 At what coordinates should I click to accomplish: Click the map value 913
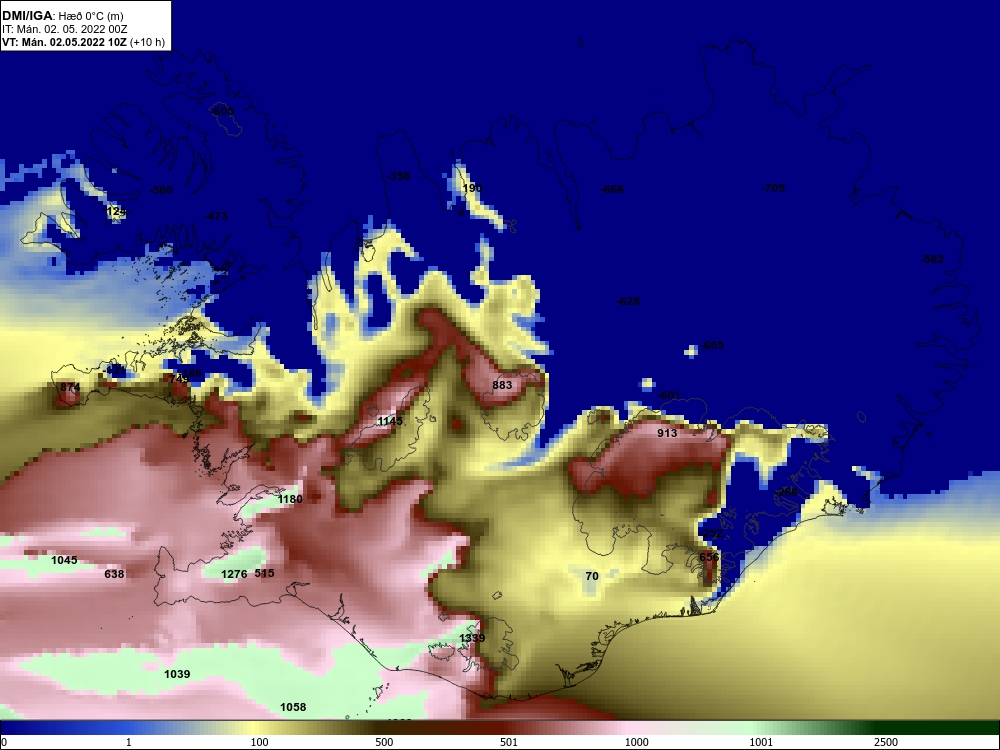point(667,433)
